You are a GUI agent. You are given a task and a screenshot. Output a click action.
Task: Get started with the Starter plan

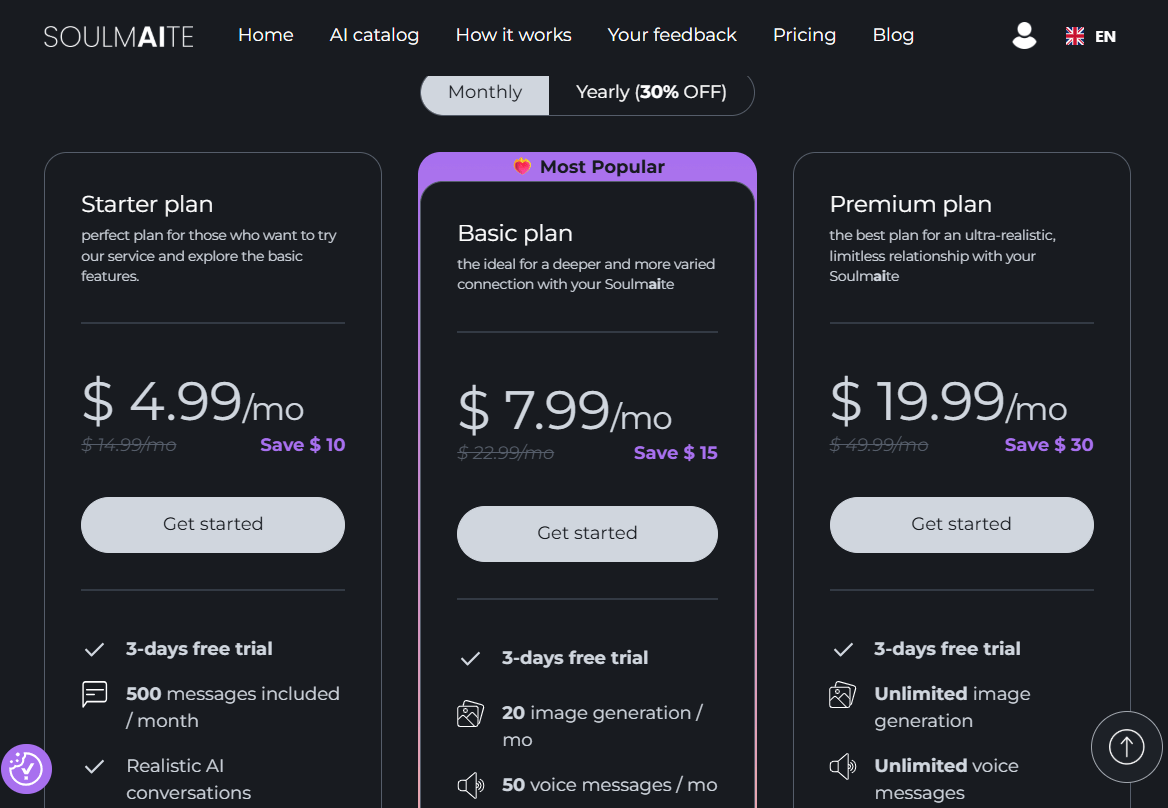pyautogui.click(x=213, y=524)
